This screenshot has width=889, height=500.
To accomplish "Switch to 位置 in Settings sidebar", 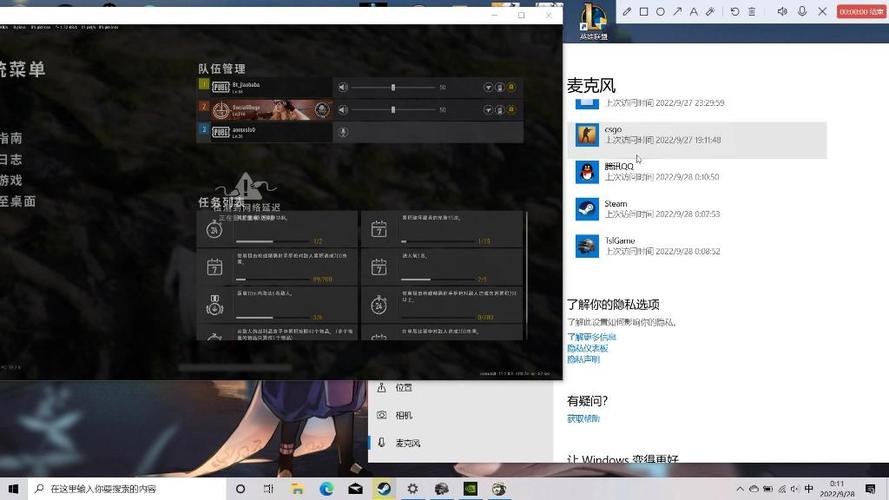I will [460, 388].
